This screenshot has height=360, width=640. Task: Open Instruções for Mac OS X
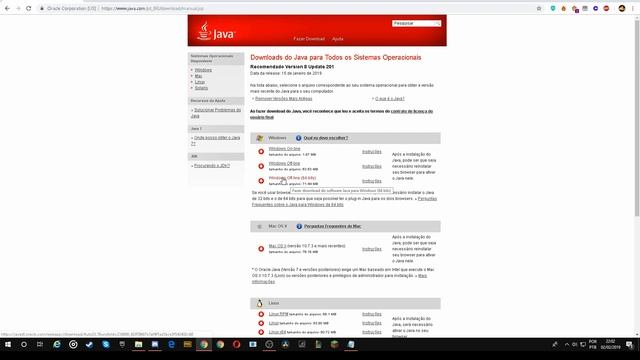(x=371, y=249)
